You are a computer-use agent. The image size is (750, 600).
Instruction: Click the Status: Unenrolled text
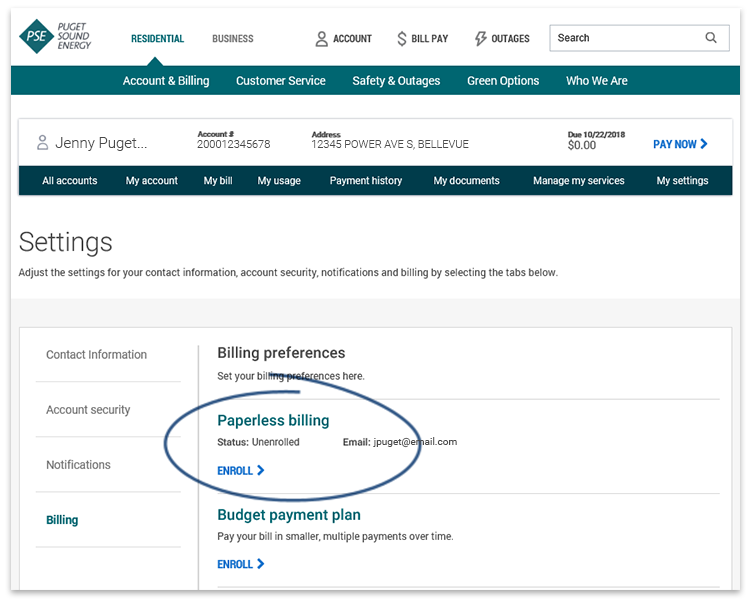[x=258, y=442]
